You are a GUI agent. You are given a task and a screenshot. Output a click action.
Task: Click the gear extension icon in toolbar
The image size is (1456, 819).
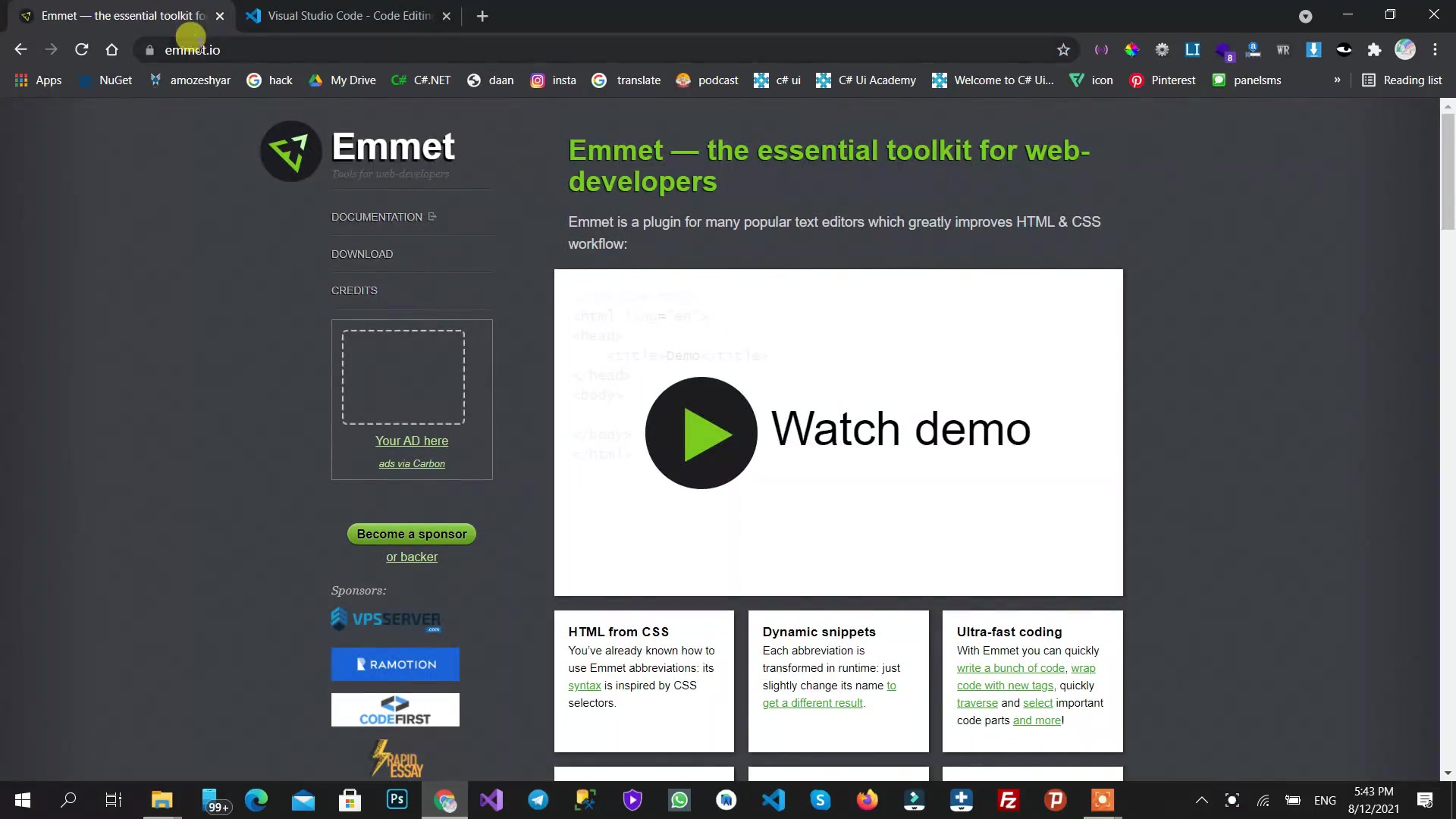(x=1162, y=49)
